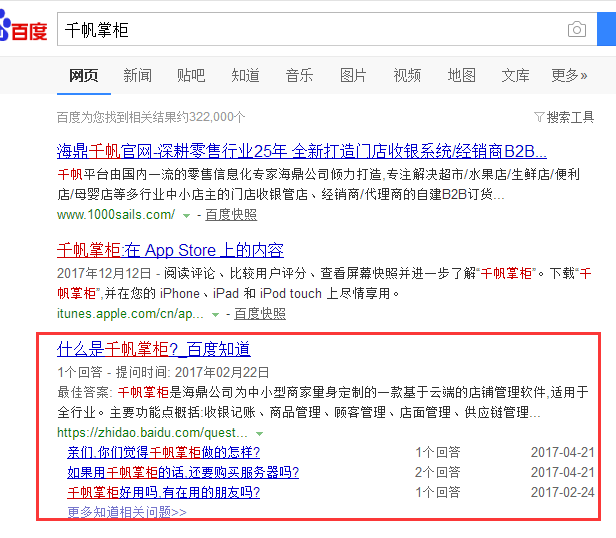Open camera image search icon
Viewport: 616px width, 538px height.
tap(576, 29)
